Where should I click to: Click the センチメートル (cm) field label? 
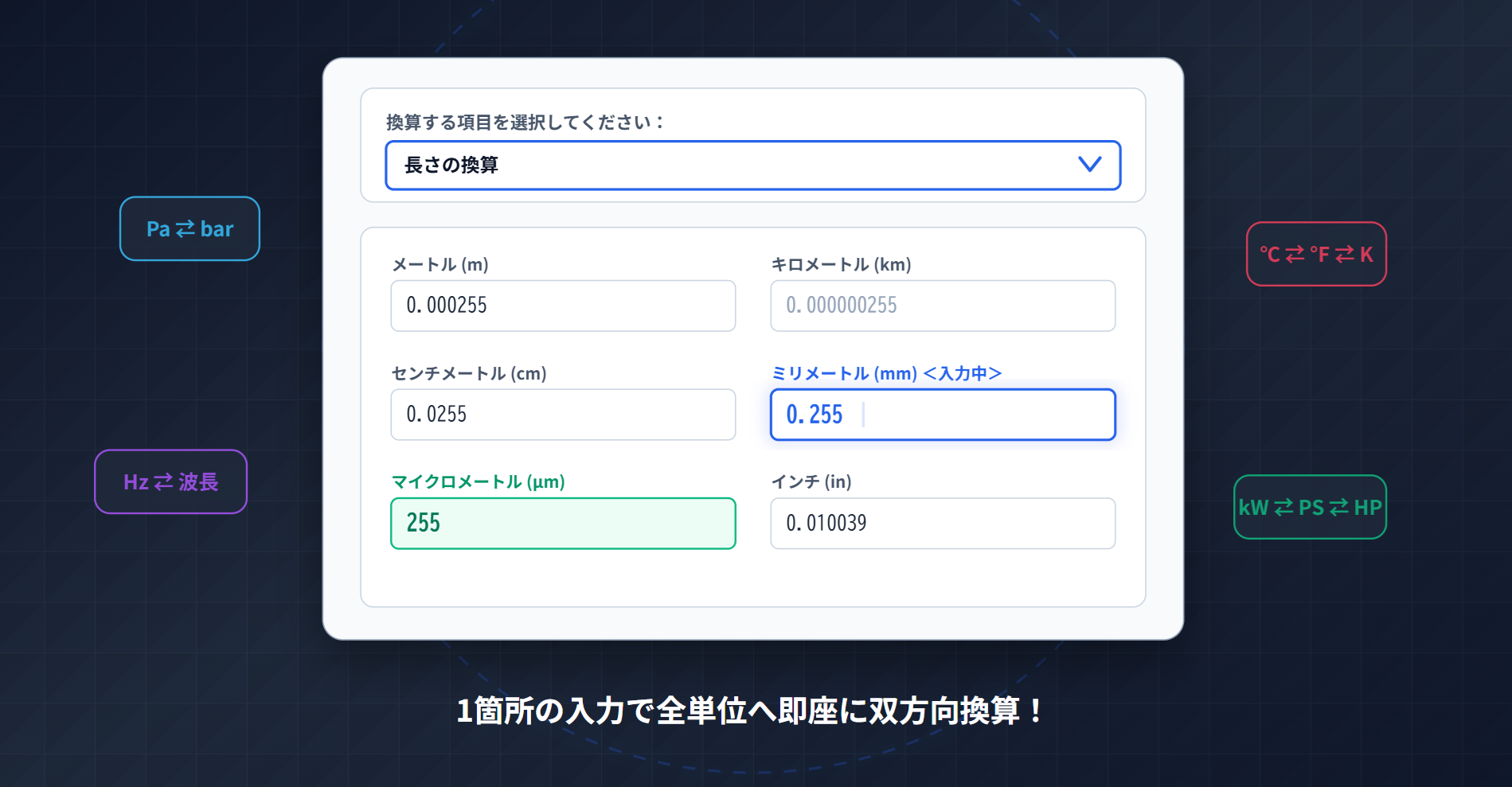[469, 373]
